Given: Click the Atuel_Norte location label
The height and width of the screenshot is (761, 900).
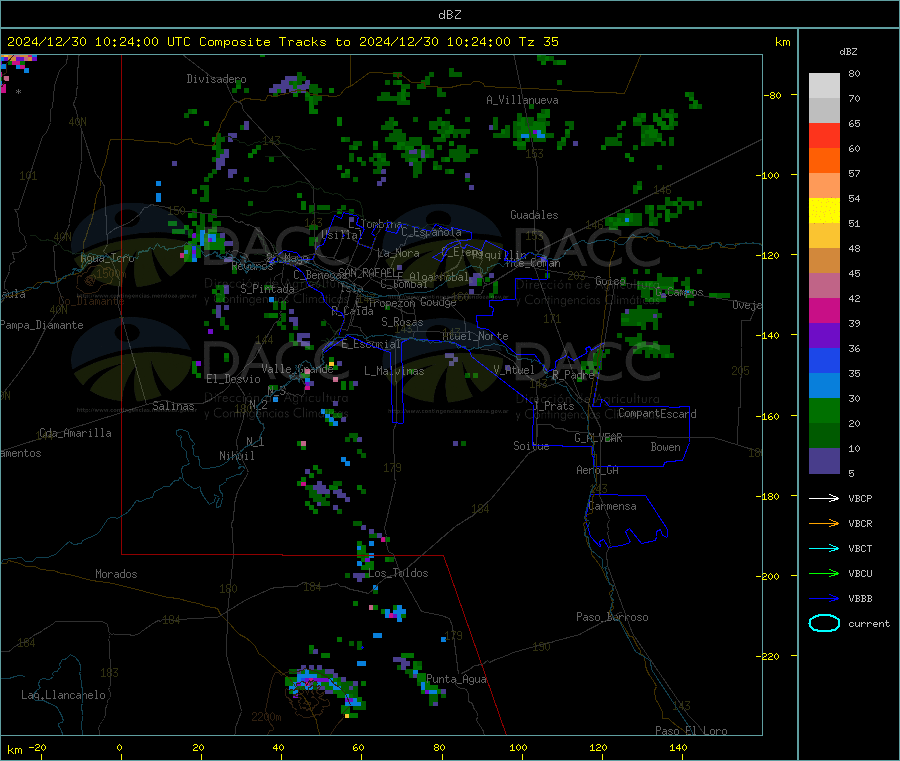Looking at the screenshot, I should [475, 336].
